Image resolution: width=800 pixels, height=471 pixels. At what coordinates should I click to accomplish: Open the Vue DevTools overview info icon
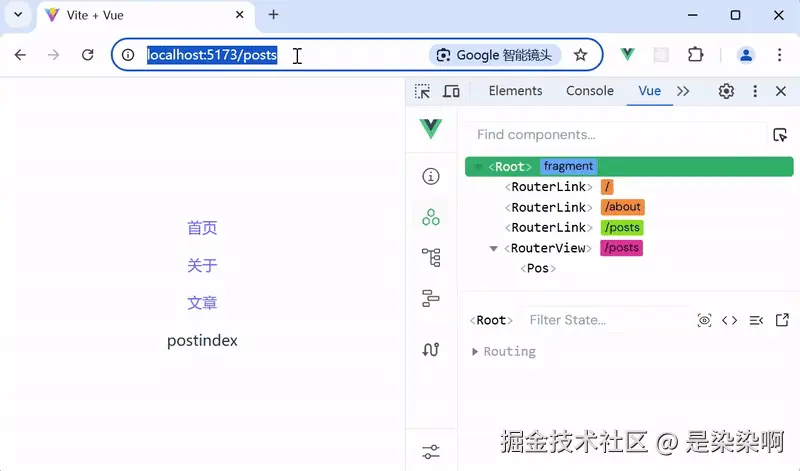click(x=431, y=177)
